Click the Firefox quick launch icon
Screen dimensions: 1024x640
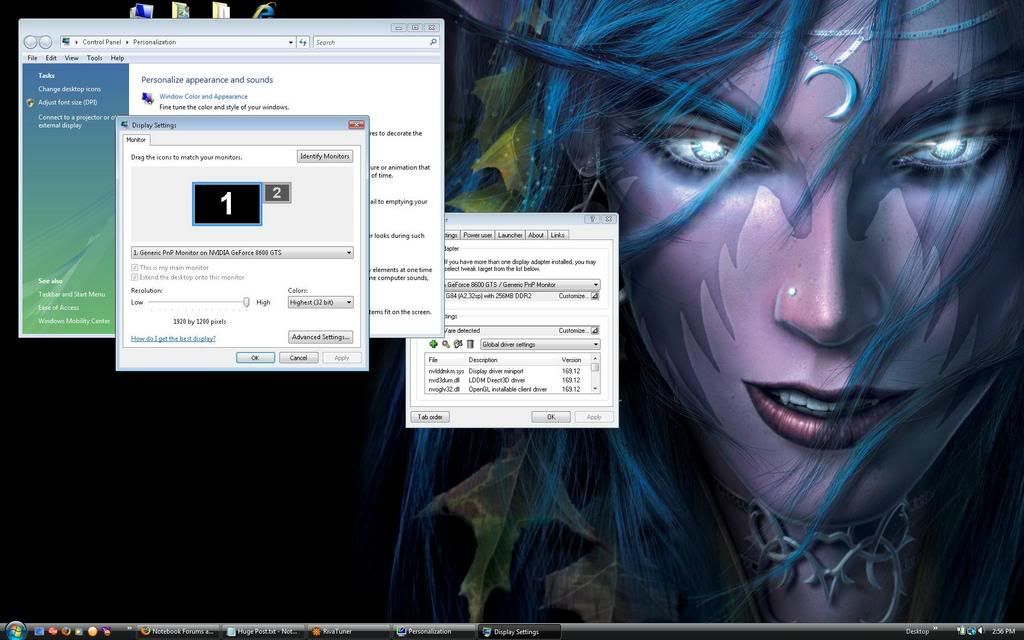[x=66, y=632]
